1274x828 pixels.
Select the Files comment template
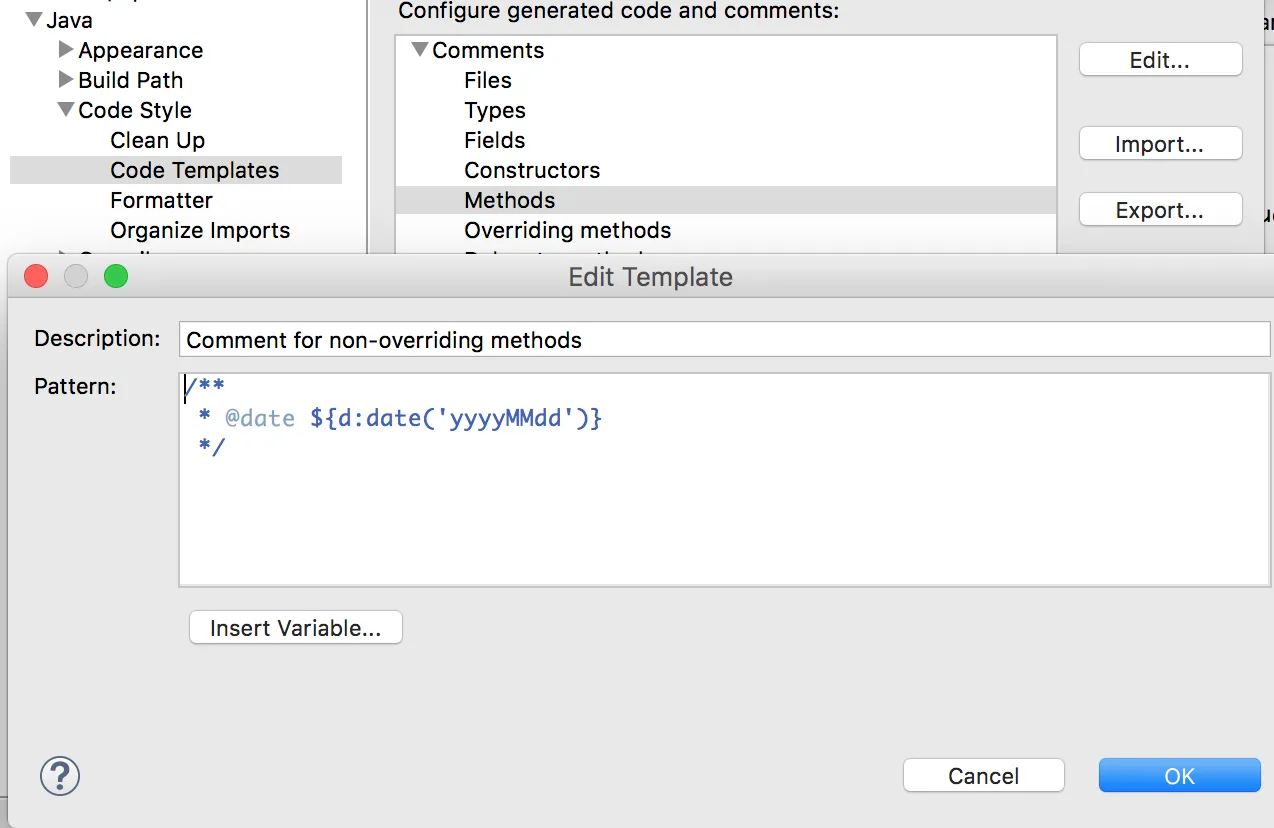pyautogui.click(x=488, y=80)
